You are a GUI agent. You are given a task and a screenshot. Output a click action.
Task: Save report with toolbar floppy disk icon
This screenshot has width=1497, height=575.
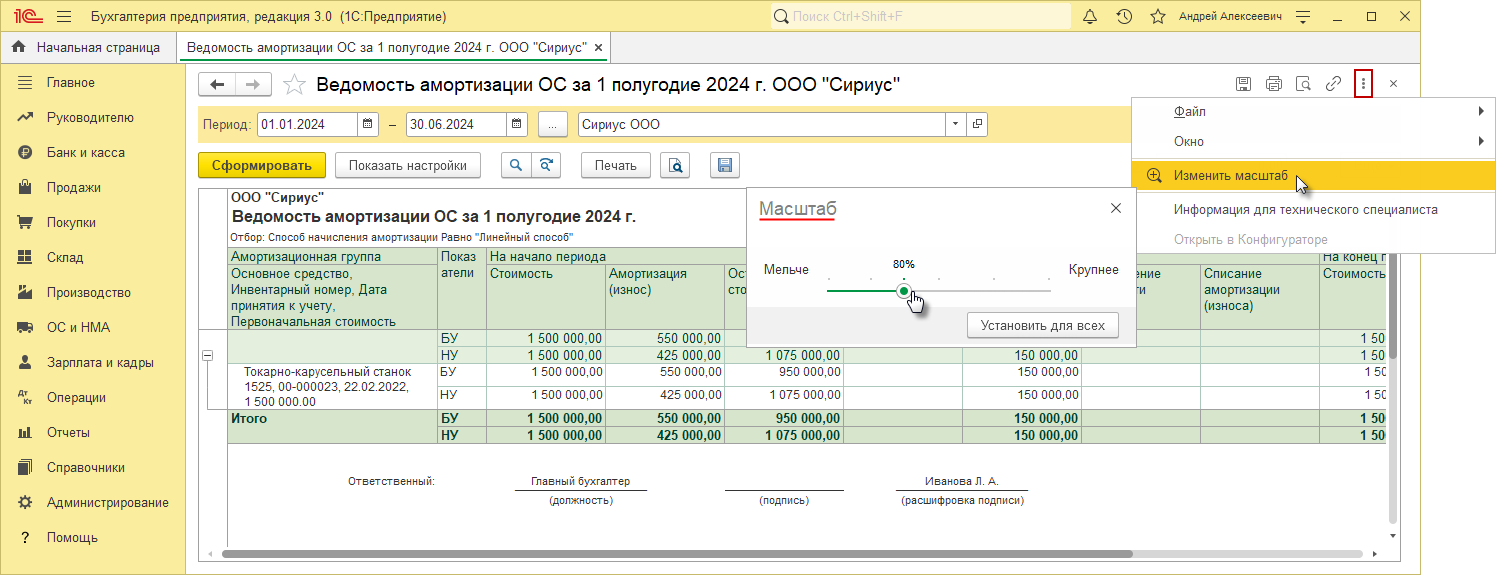pyautogui.click(x=725, y=166)
